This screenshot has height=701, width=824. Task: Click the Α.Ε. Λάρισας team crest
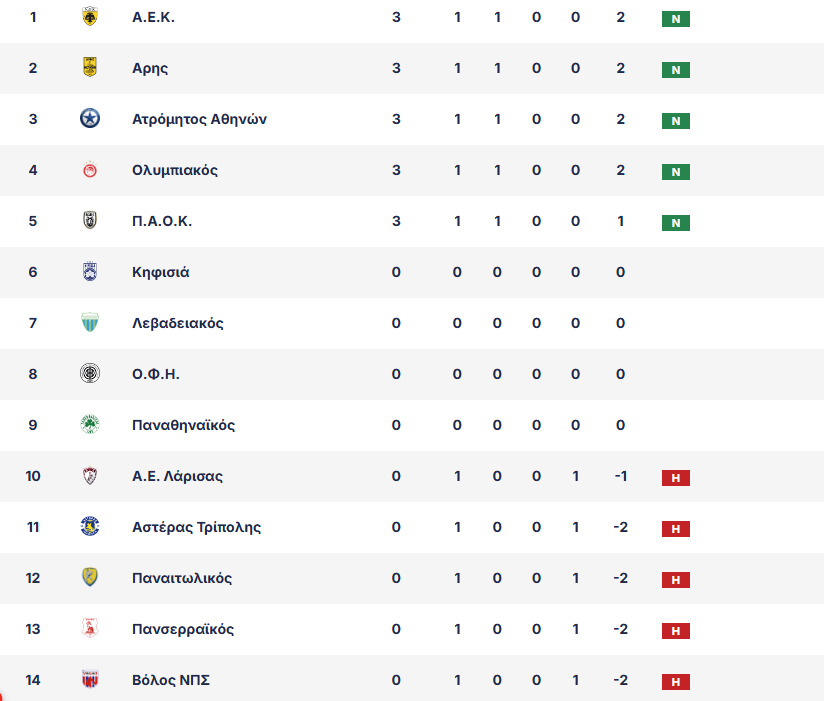(x=90, y=476)
